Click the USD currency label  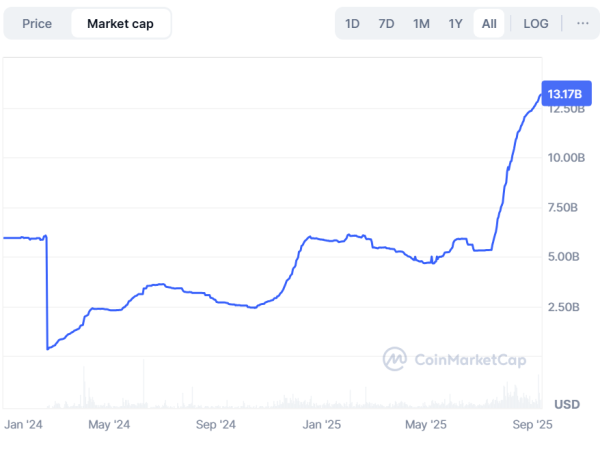[x=567, y=404]
